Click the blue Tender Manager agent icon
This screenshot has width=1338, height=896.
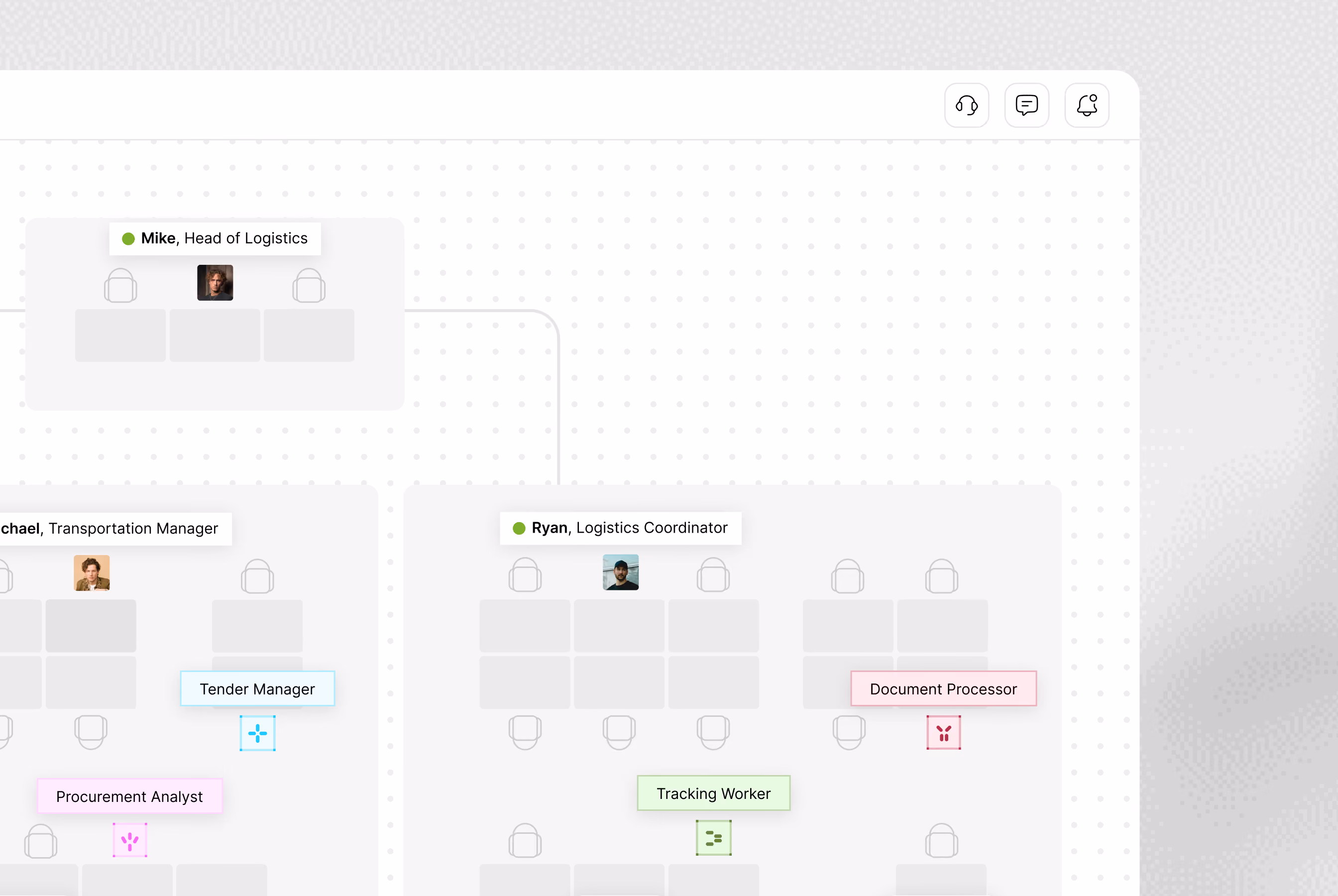point(258,733)
